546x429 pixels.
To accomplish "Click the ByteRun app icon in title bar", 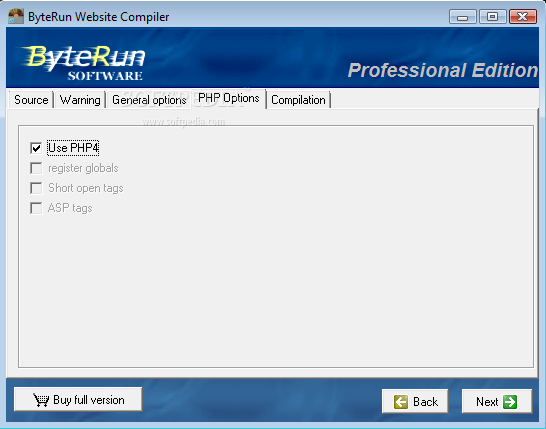I will (16, 16).
